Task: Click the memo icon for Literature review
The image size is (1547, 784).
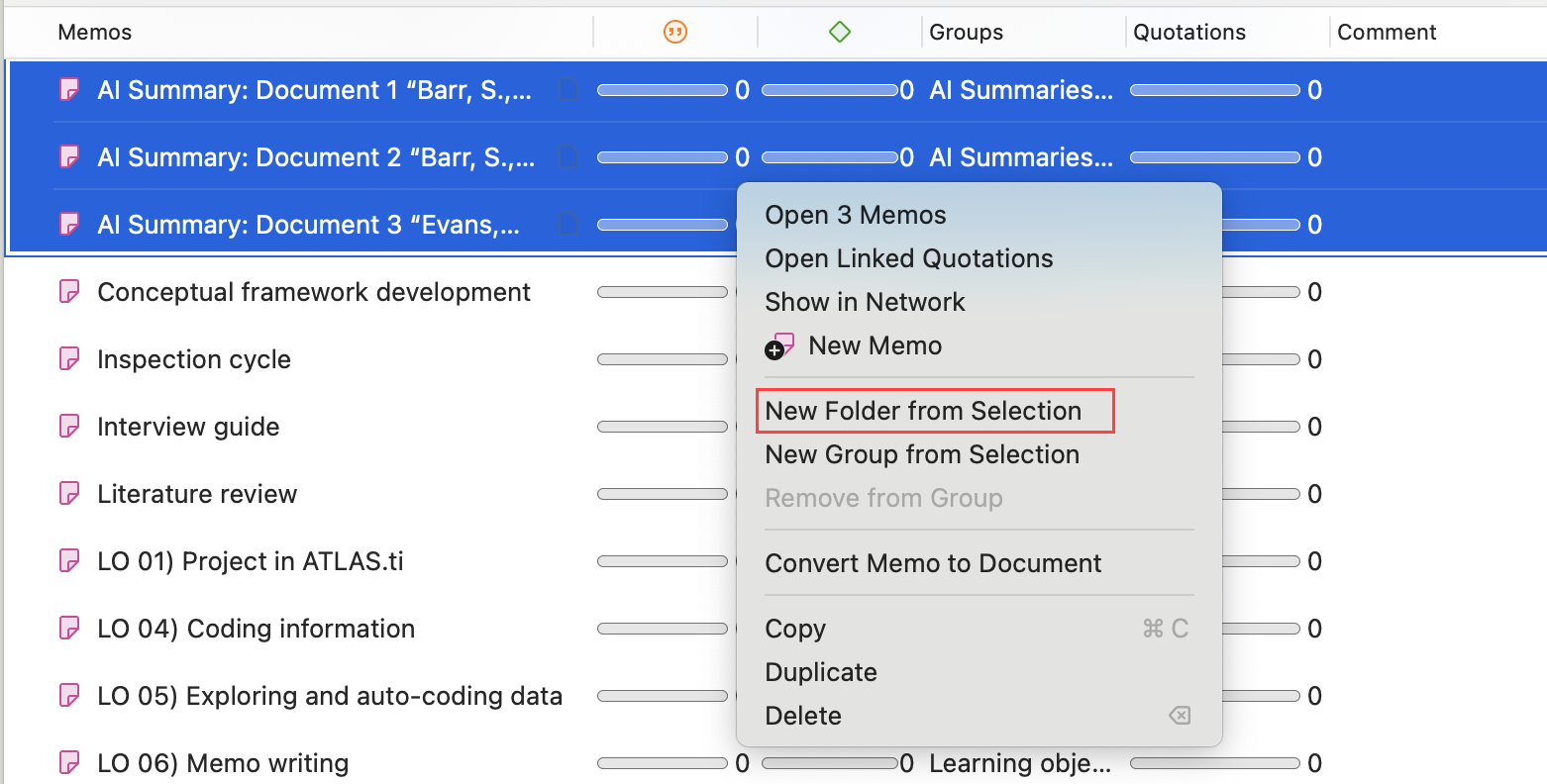Action: [69, 494]
